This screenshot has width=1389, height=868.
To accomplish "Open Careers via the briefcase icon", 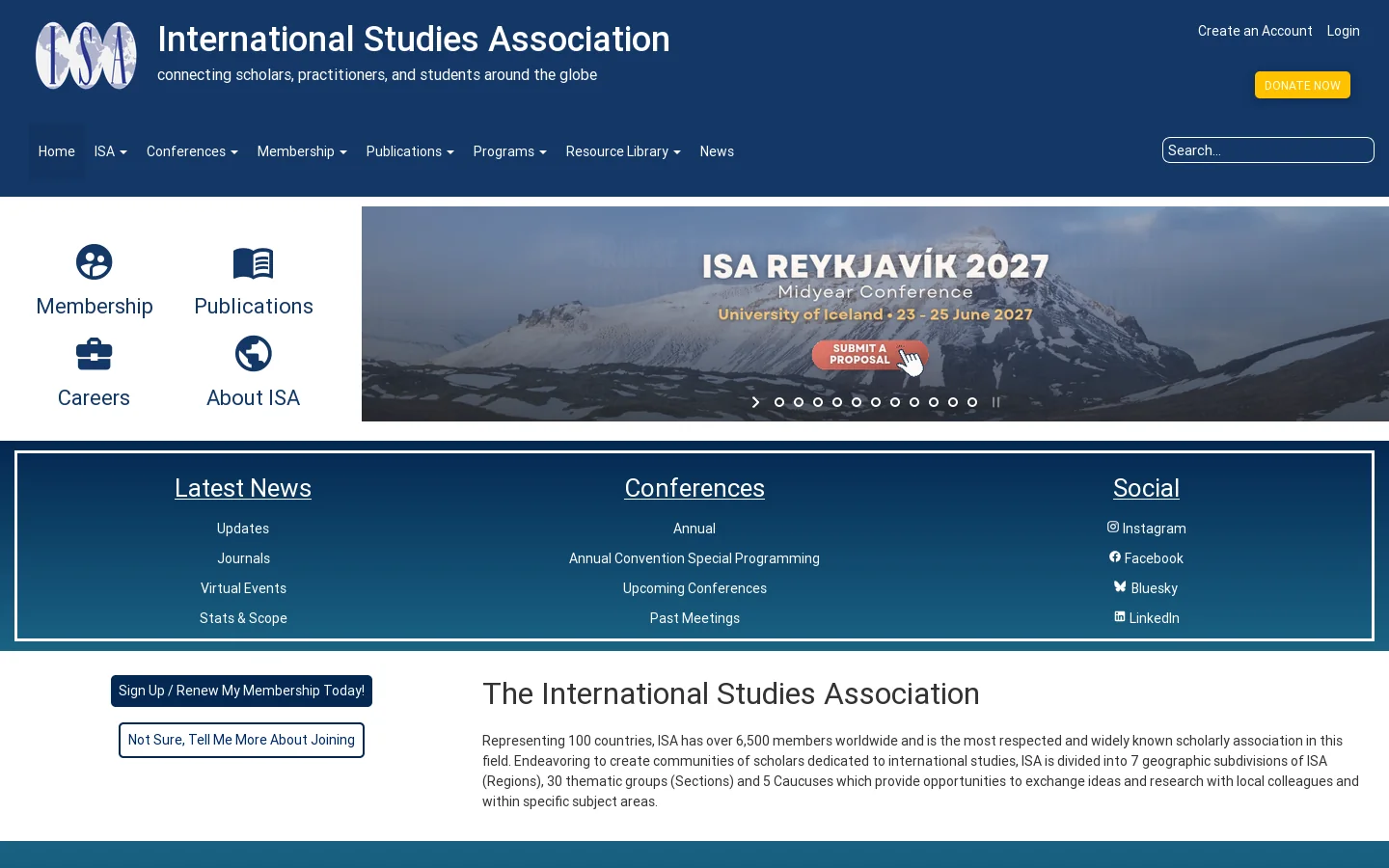I will coord(94,354).
